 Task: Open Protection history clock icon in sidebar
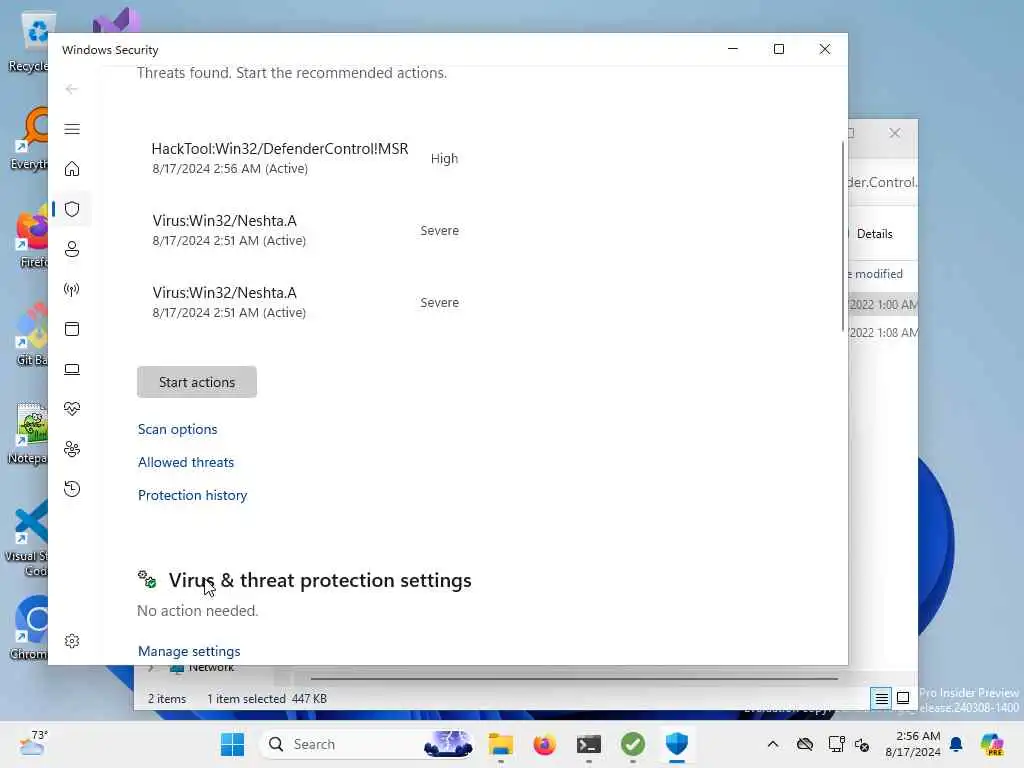tap(72, 488)
